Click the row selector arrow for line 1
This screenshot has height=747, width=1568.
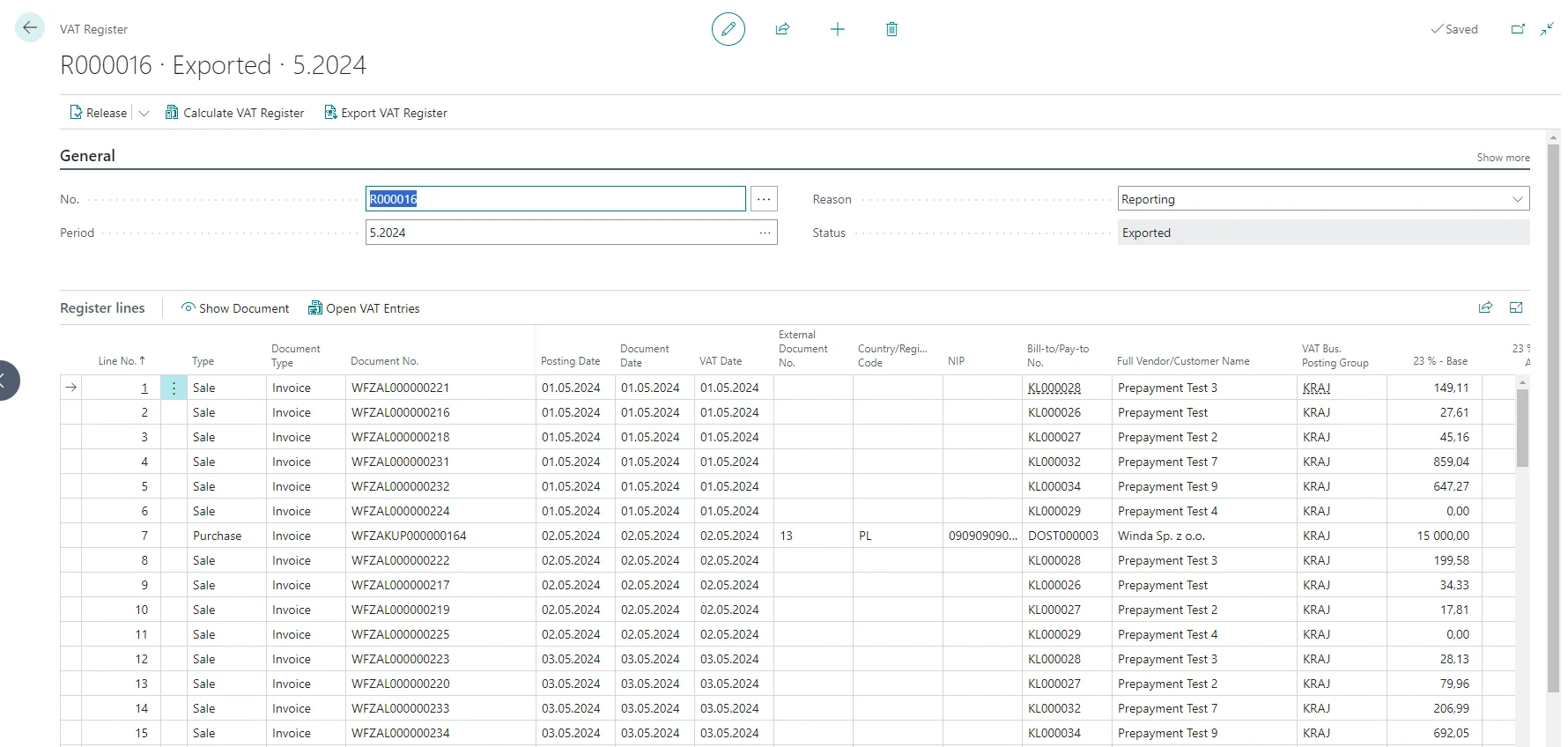pyautogui.click(x=71, y=388)
